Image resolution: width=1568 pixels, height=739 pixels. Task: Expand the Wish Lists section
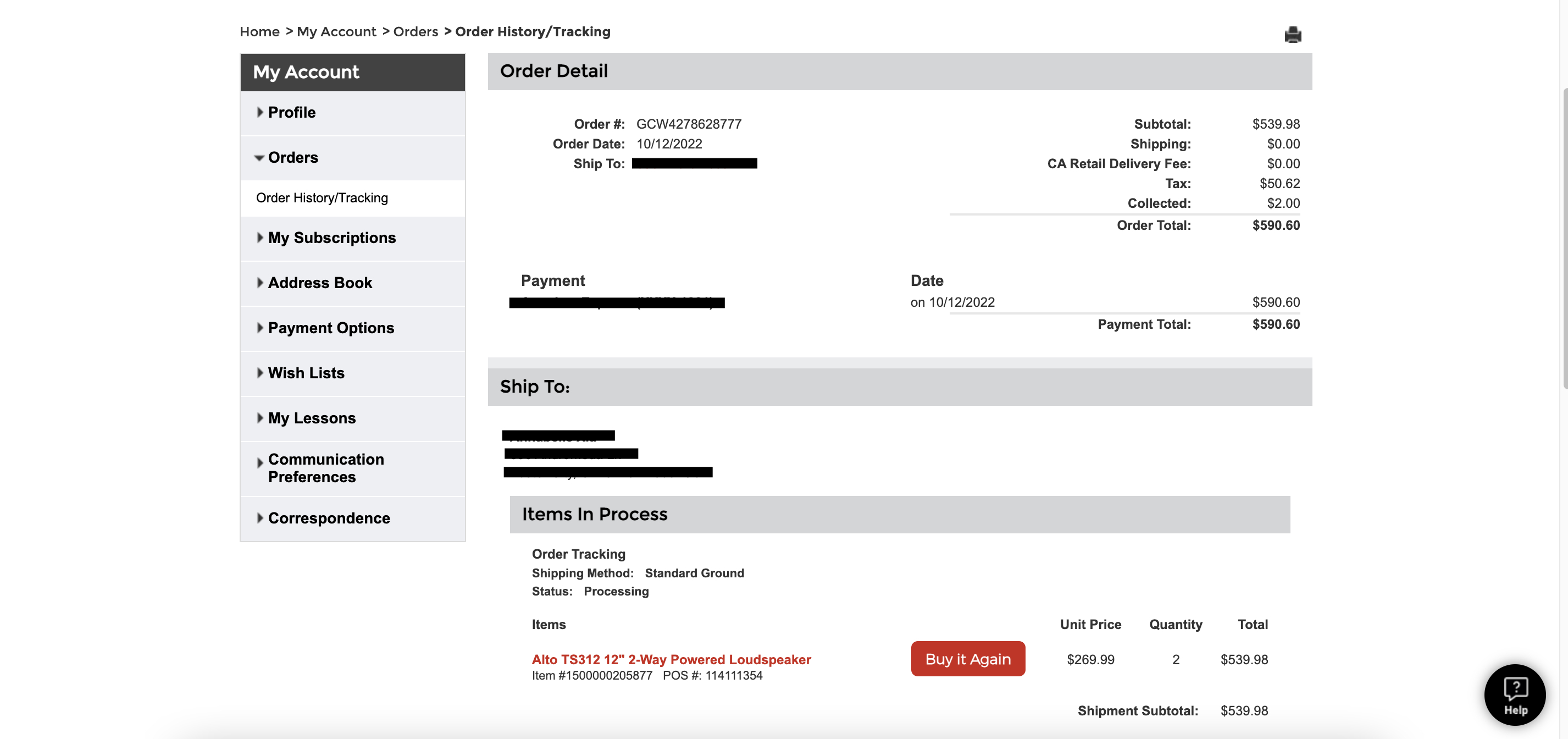(x=306, y=373)
